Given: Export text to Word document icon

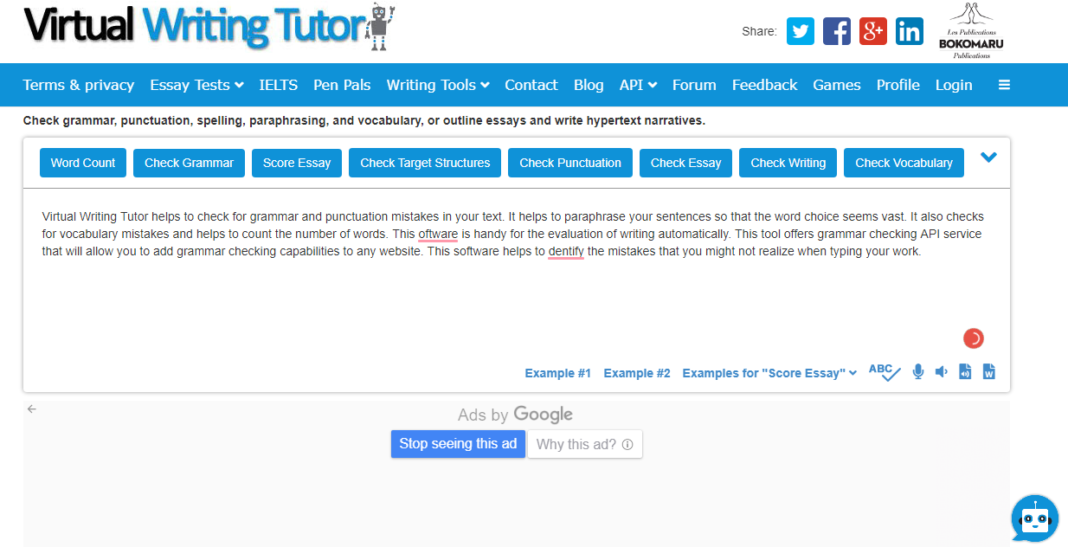Looking at the screenshot, I should click(x=989, y=371).
